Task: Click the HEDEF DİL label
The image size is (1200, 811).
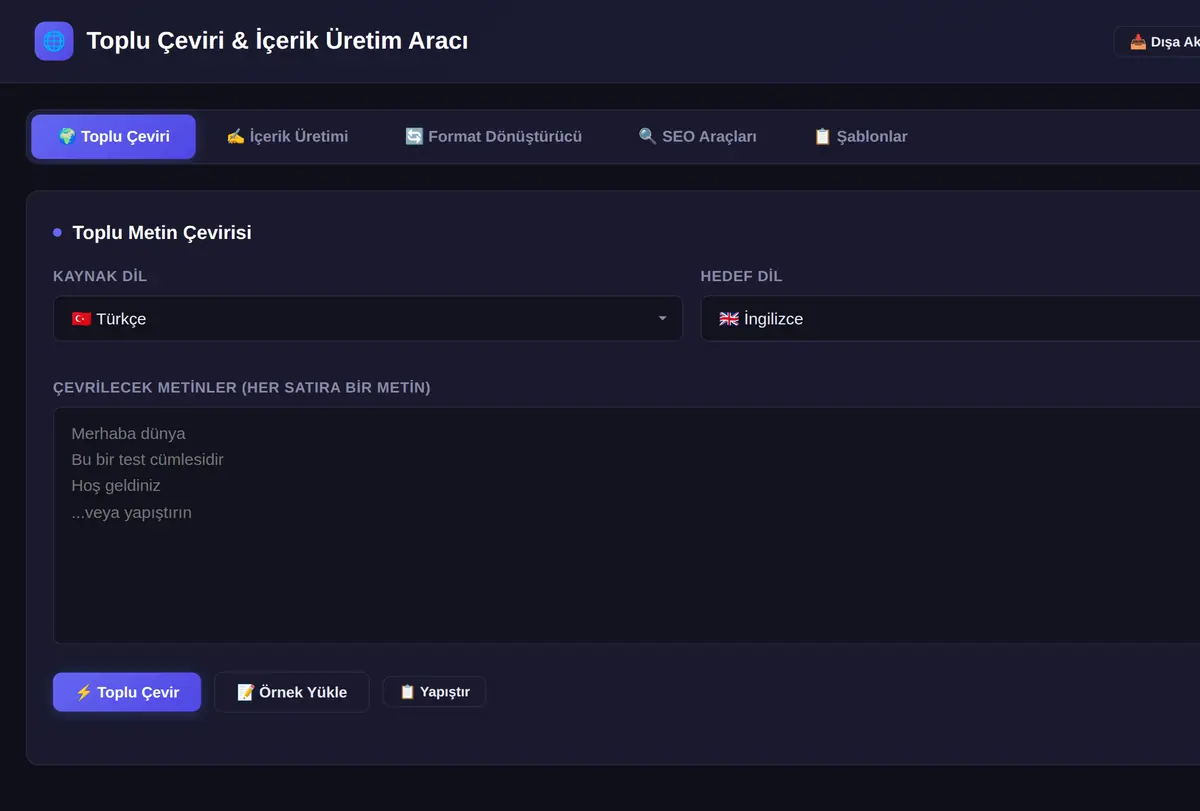Action: tap(741, 276)
